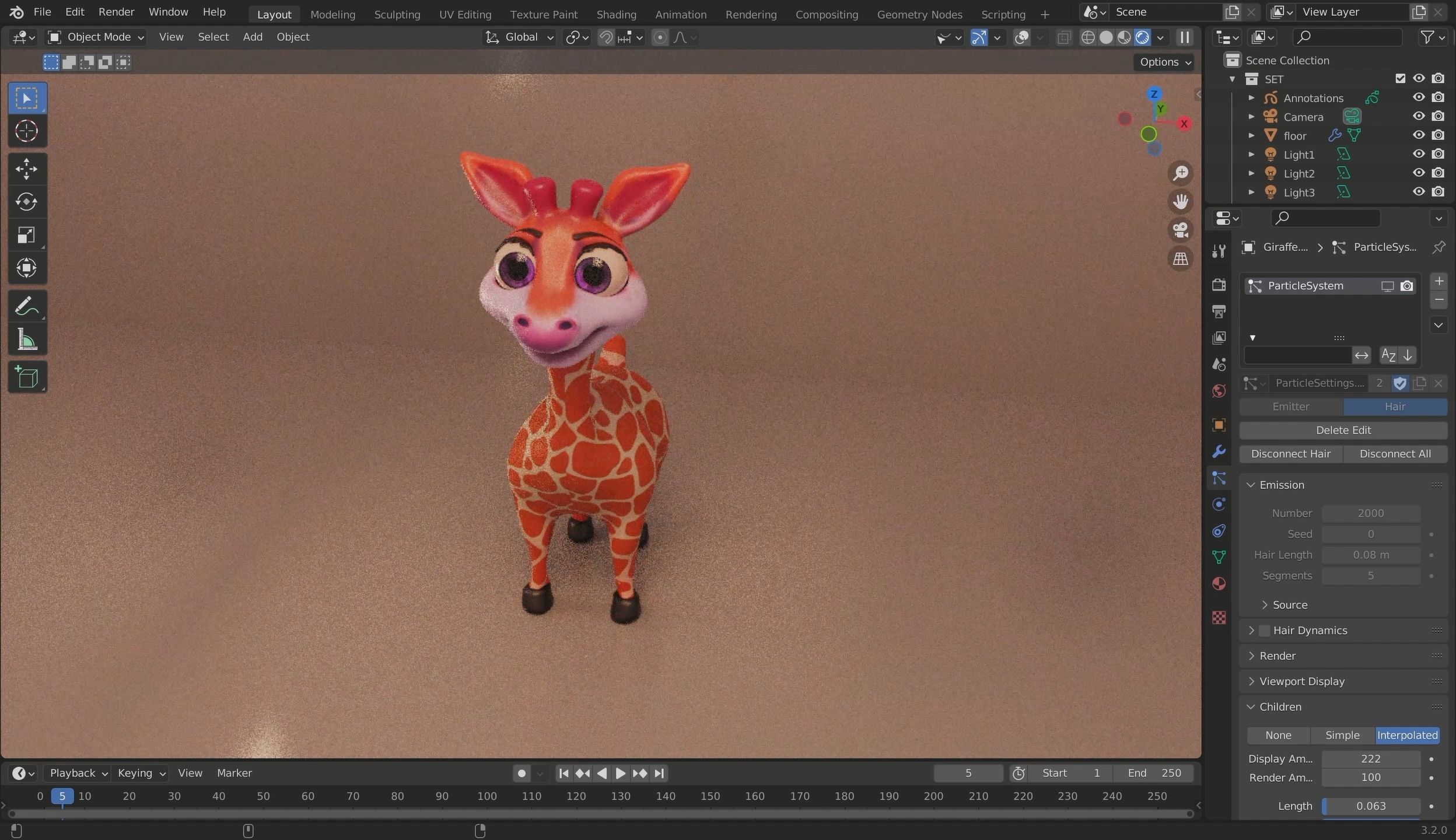Open the View Layer properties tab
The width and height of the screenshot is (1456, 840).
1219,338
